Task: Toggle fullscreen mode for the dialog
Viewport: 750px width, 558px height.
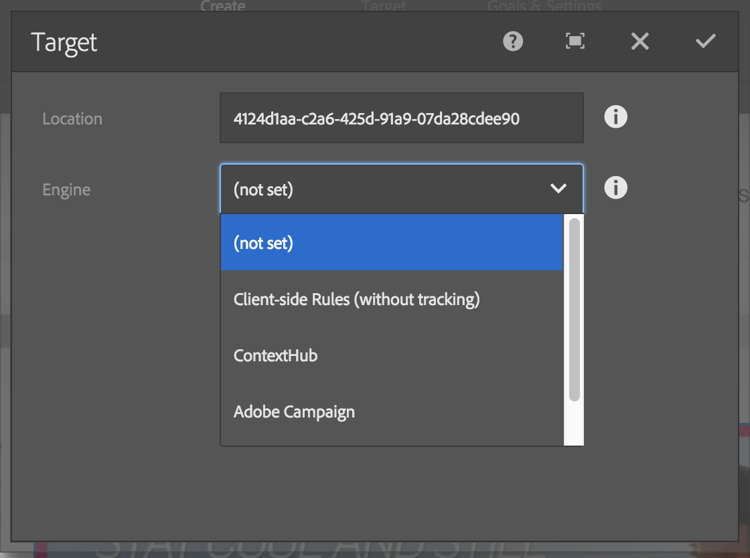Action: [575, 41]
